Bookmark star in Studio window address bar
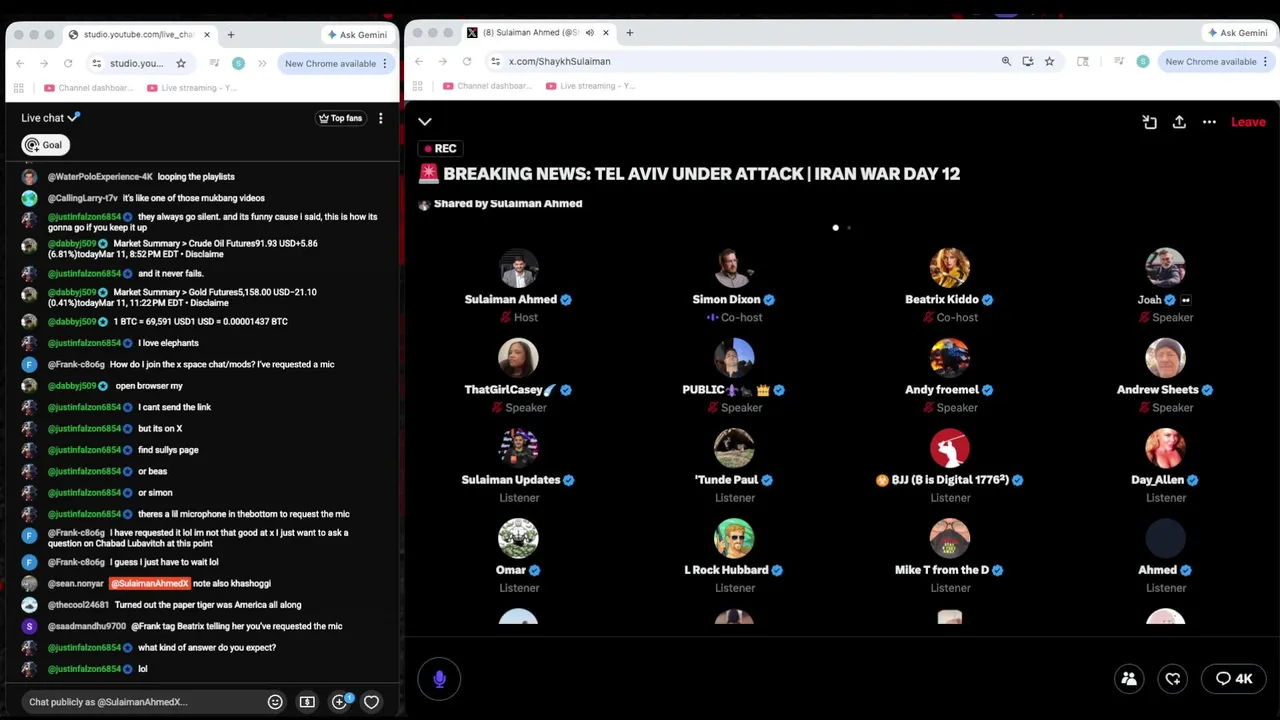This screenshot has height=720, width=1280. 181,63
